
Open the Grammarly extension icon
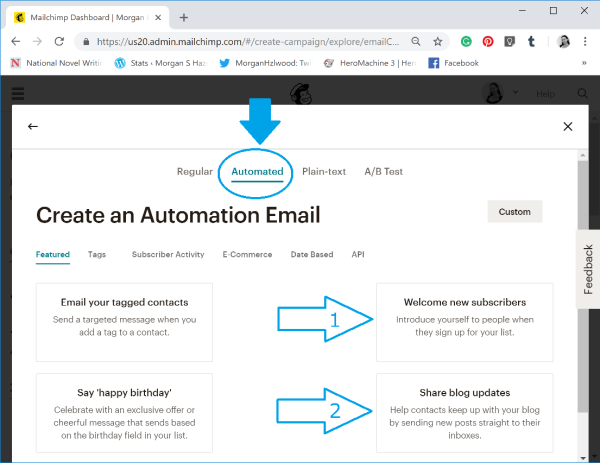pyautogui.click(x=466, y=41)
